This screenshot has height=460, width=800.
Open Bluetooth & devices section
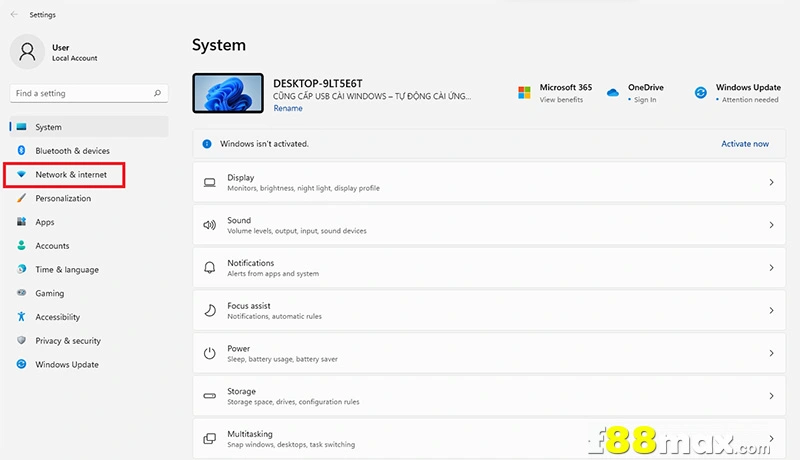[72, 150]
